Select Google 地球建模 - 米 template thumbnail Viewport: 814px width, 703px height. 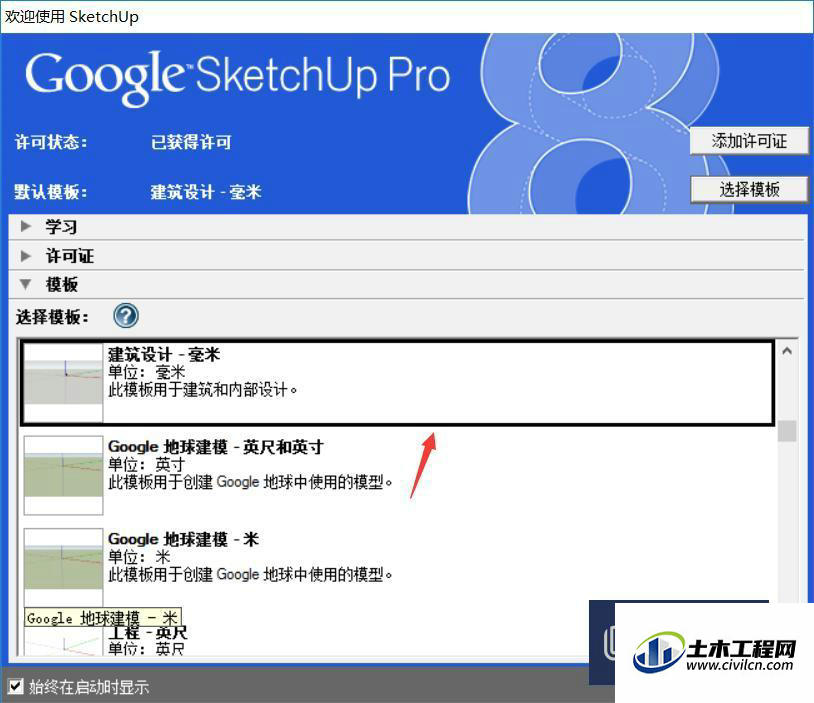pyautogui.click(x=63, y=567)
